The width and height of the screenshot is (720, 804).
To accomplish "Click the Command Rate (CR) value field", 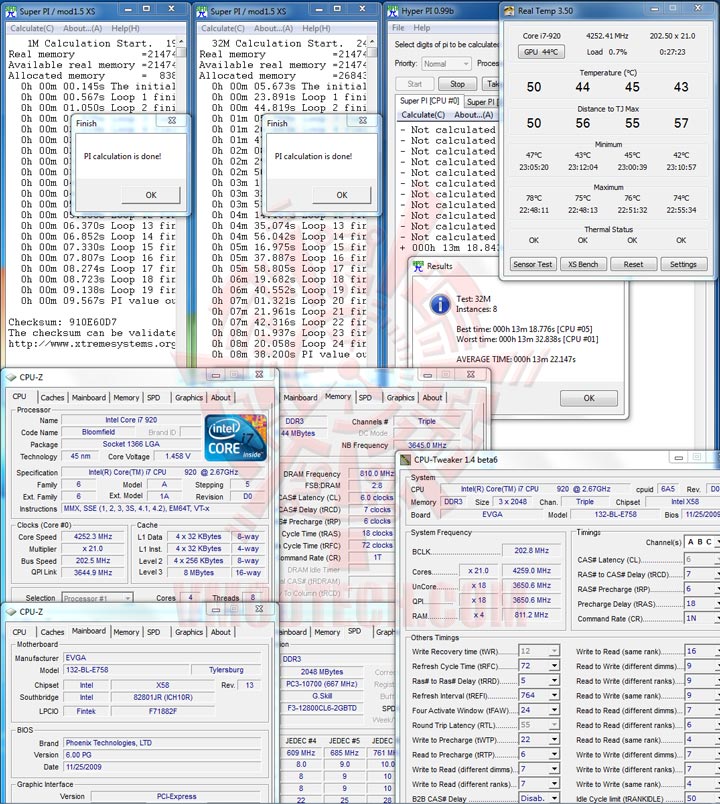I will click(702, 618).
